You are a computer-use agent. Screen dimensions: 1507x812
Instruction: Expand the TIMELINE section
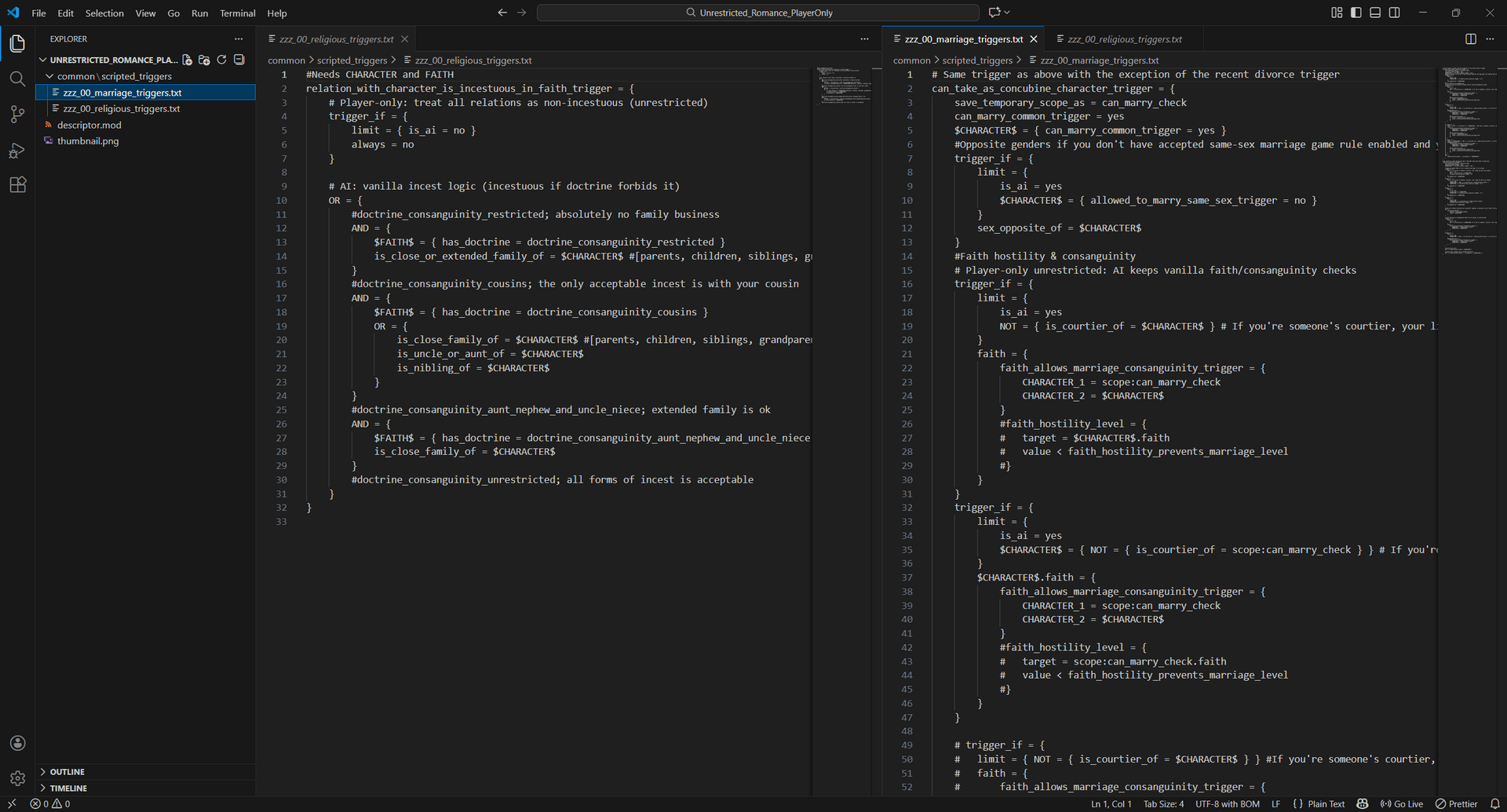(68, 788)
